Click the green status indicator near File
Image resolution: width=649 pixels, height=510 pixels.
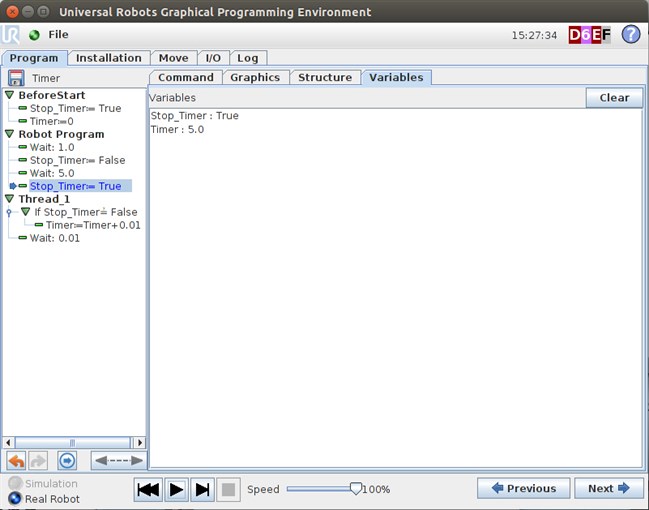point(34,35)
